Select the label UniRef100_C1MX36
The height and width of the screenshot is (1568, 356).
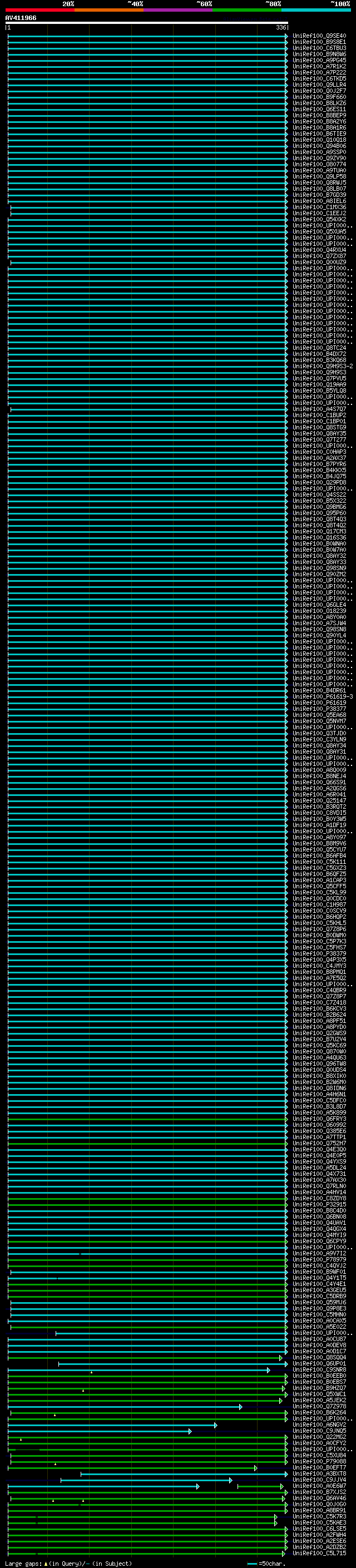(x=319, y=207)
